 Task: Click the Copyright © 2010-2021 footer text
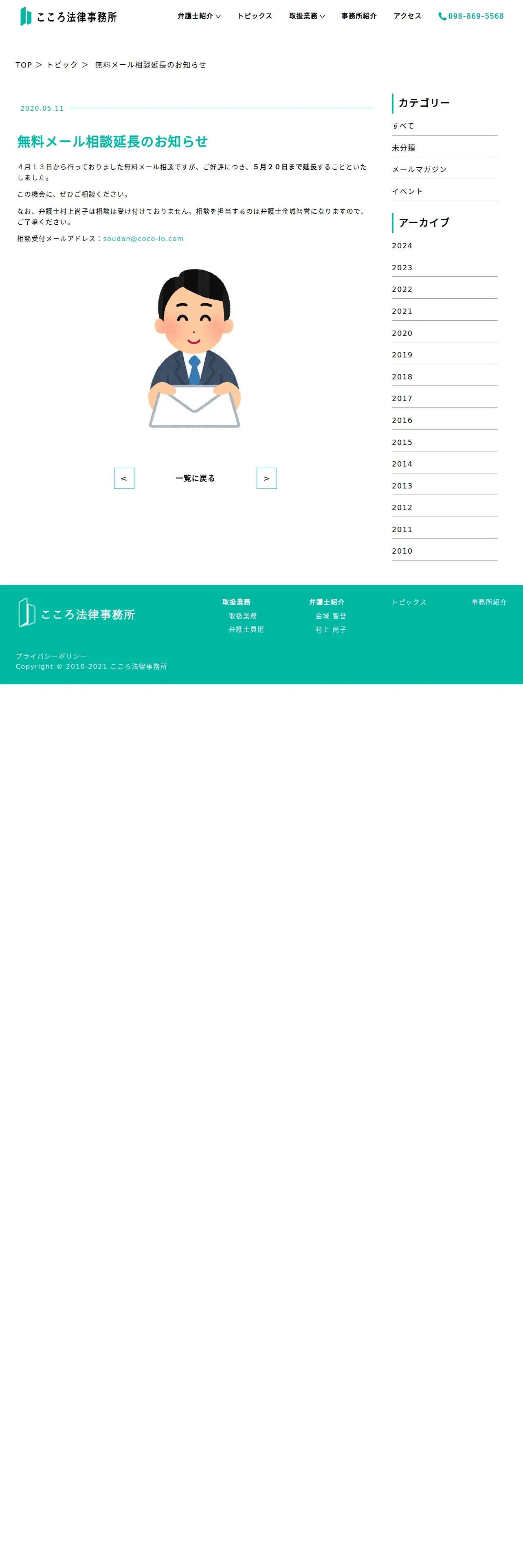tap(91, 666)
